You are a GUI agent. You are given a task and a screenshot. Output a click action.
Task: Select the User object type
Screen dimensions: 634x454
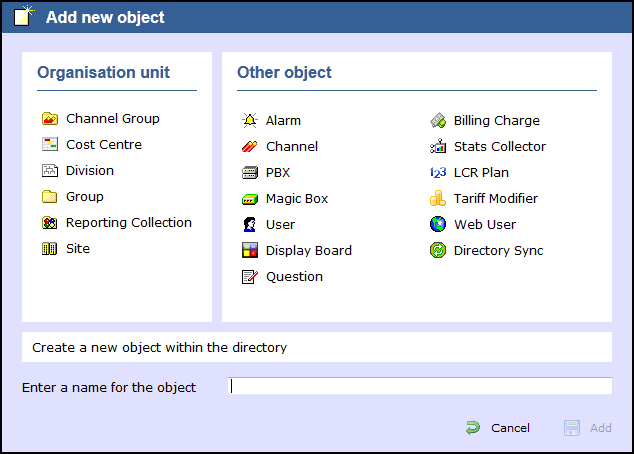coord(280,225)
